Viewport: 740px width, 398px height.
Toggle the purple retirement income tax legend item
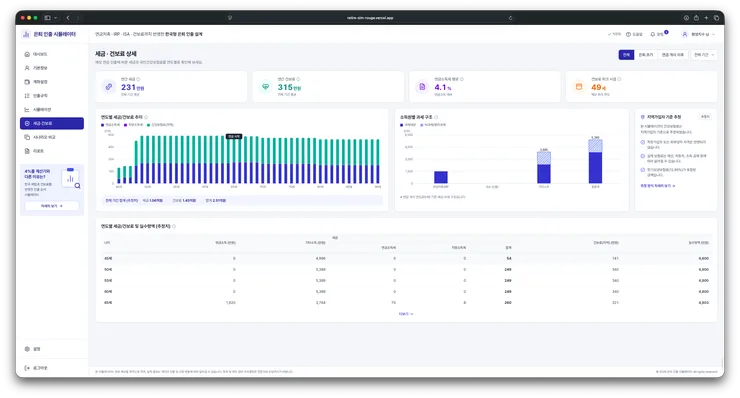(x=134, y=125)
